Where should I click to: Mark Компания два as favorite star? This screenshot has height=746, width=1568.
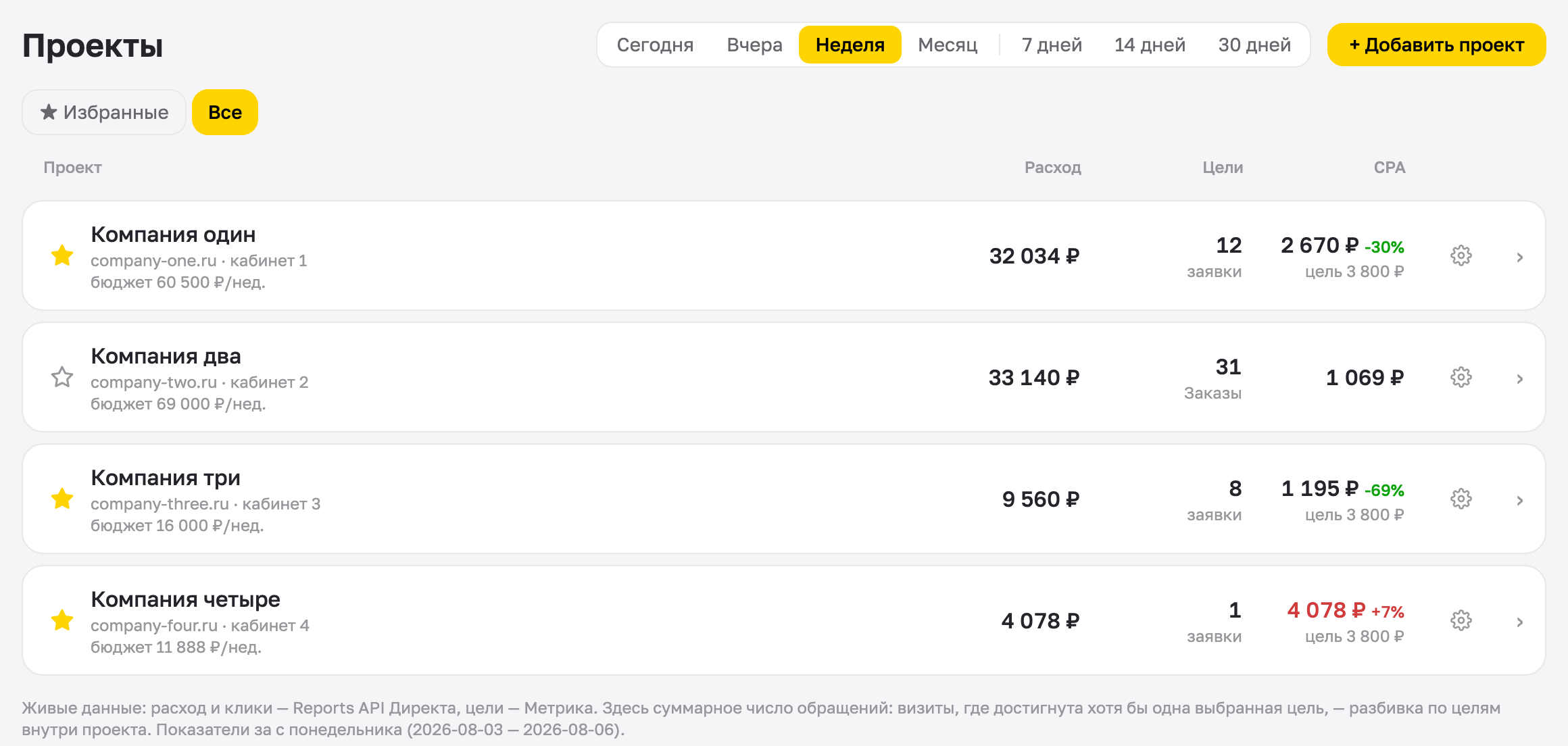pyautogui.click(x=62, y=377)
